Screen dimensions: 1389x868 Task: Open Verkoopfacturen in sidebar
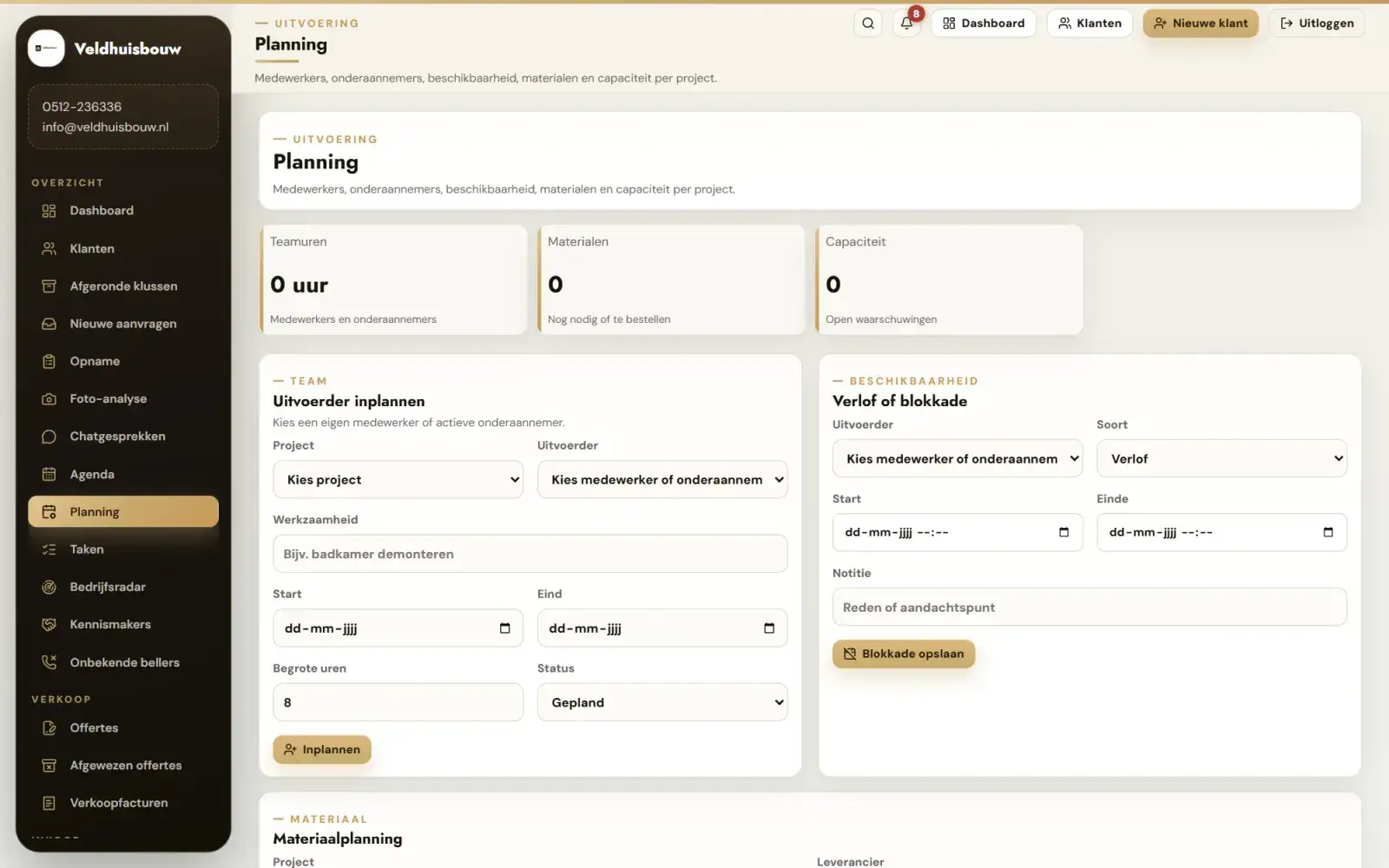123,803
